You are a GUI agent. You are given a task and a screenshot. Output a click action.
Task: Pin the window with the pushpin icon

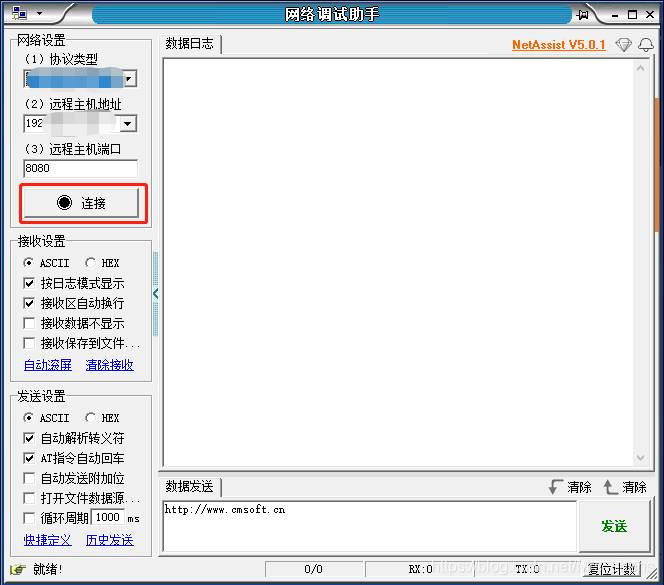tap(583, 15)
